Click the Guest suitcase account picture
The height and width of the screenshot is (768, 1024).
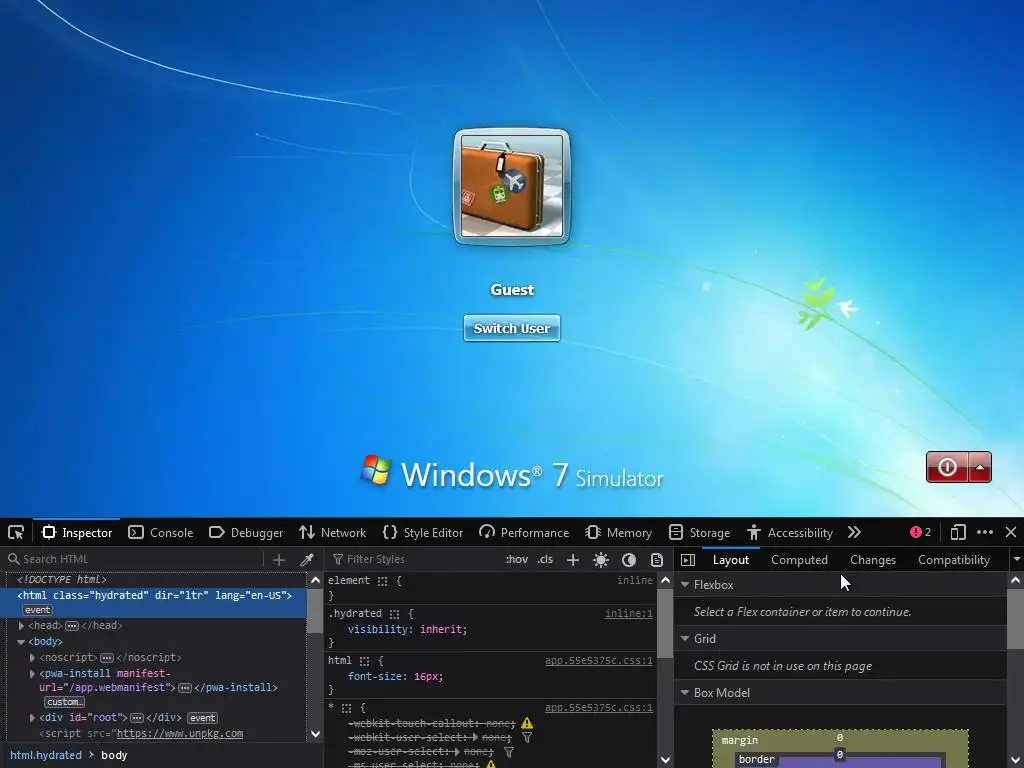[512, 186]
